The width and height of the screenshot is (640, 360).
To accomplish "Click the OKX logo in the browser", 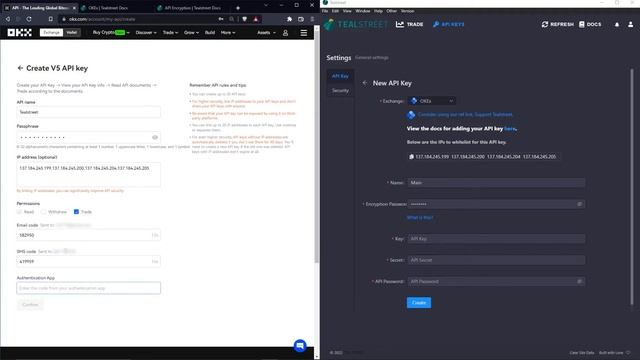I will pos(20,33).
